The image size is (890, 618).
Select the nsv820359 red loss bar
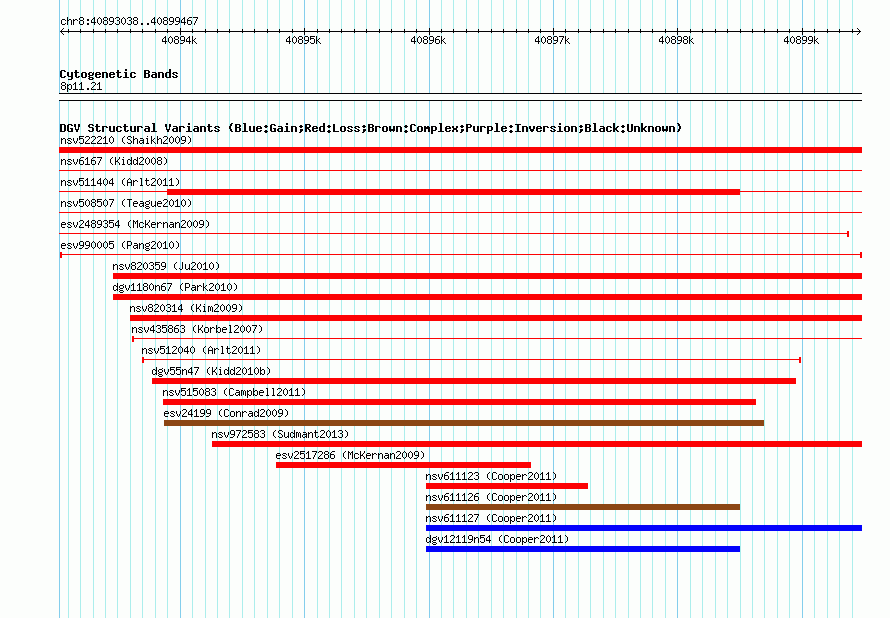coord(488,276)
